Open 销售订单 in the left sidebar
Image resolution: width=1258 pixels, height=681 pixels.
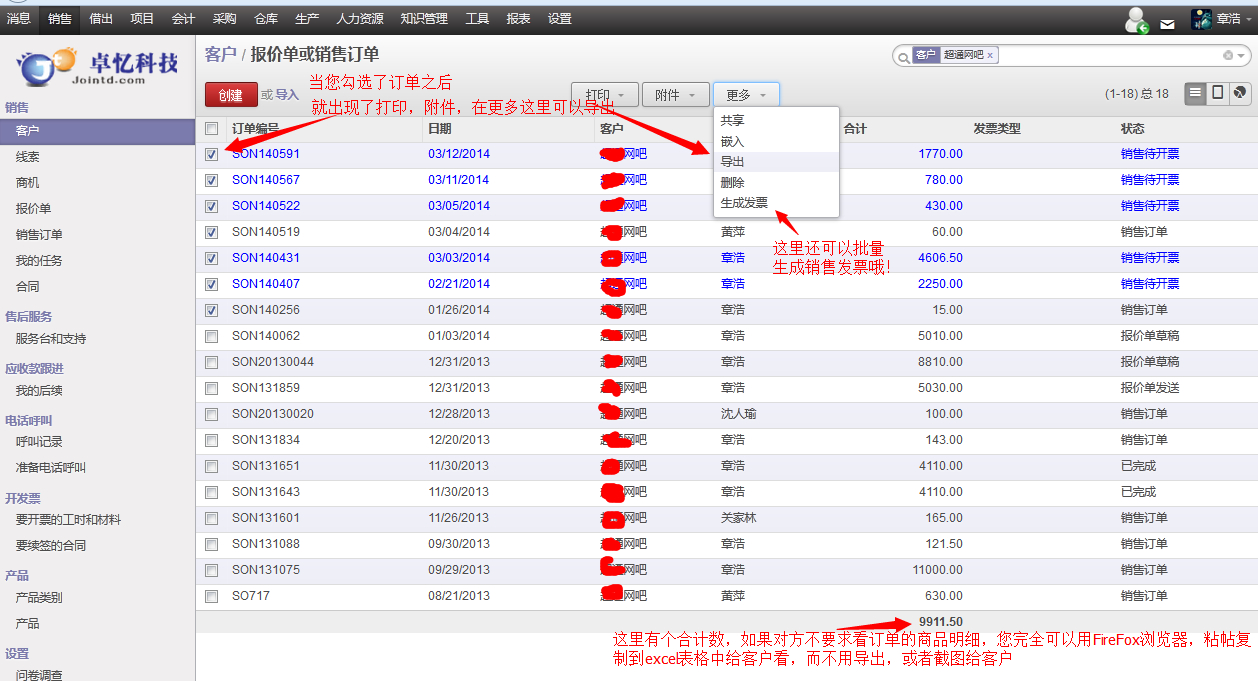[39, 235]
